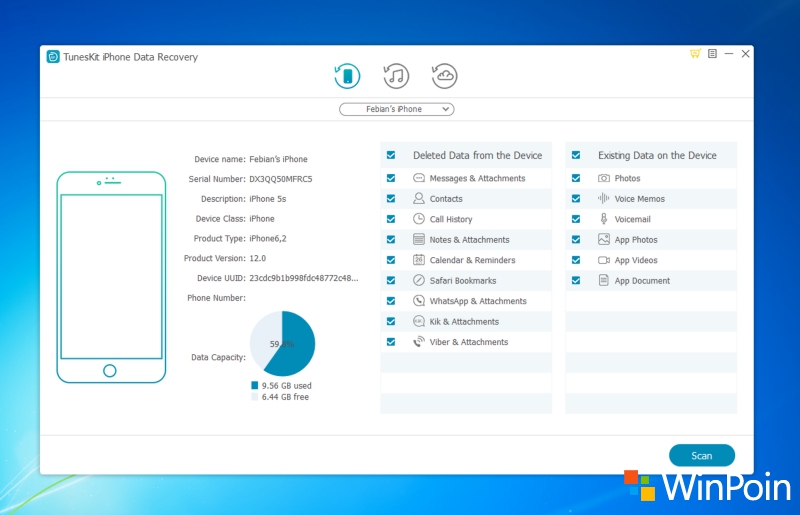
Task: Click the Device Class value iPhone
Action: click(x=262, y=218)
